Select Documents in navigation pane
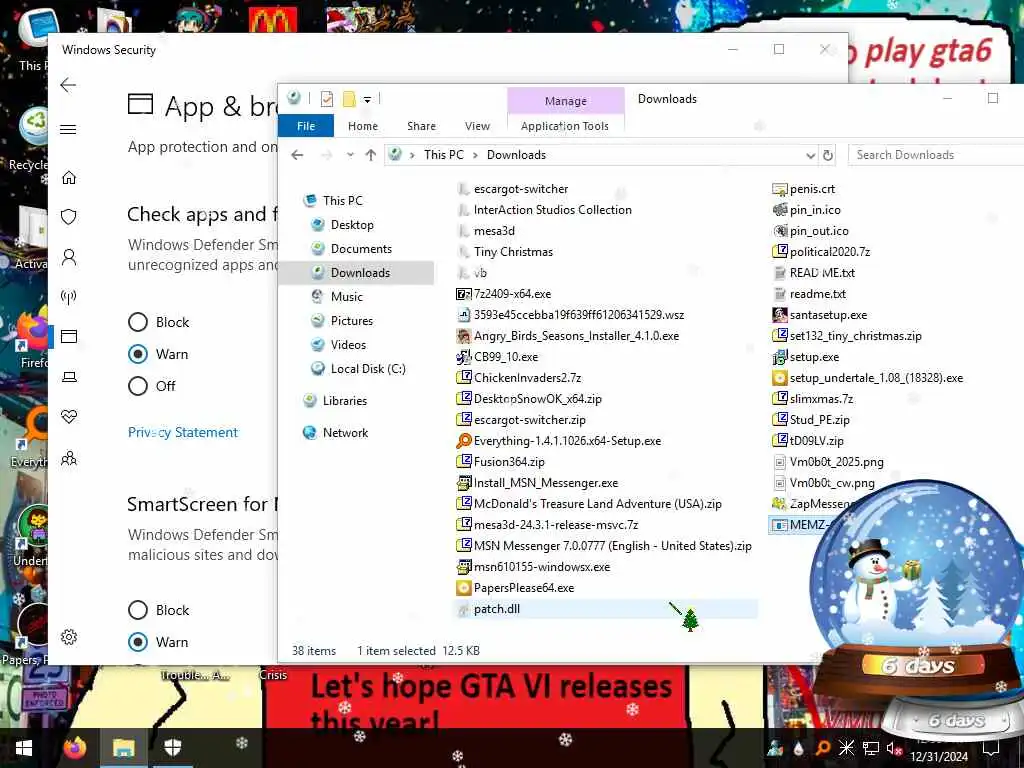 coord(361,249)
